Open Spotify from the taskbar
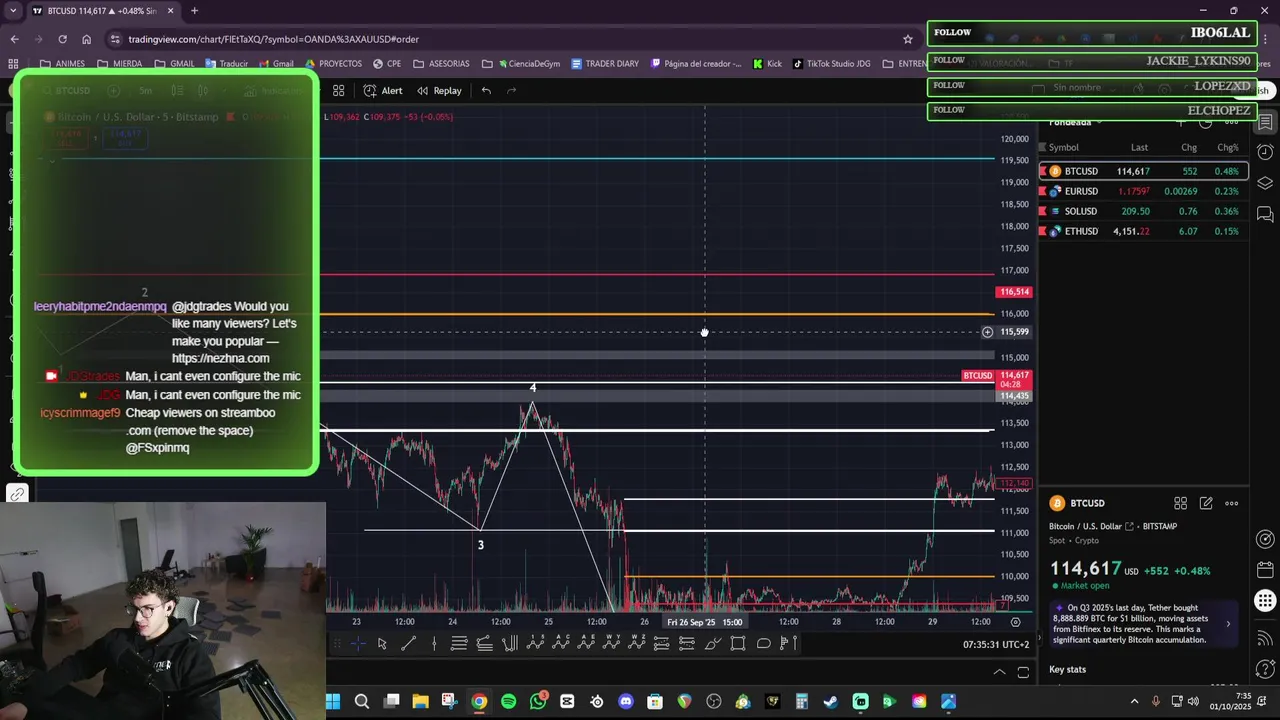 tap(509, 701)
